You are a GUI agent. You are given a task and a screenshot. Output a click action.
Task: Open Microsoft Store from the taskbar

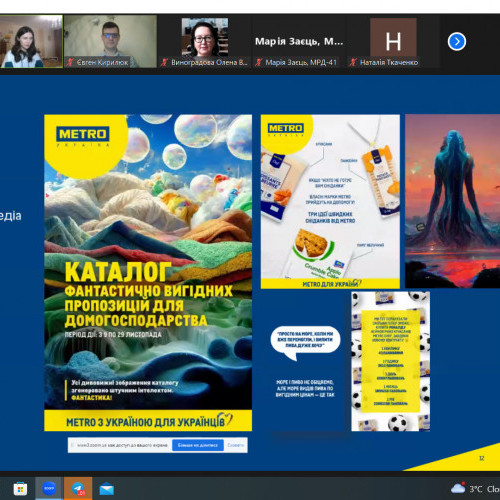20,489
